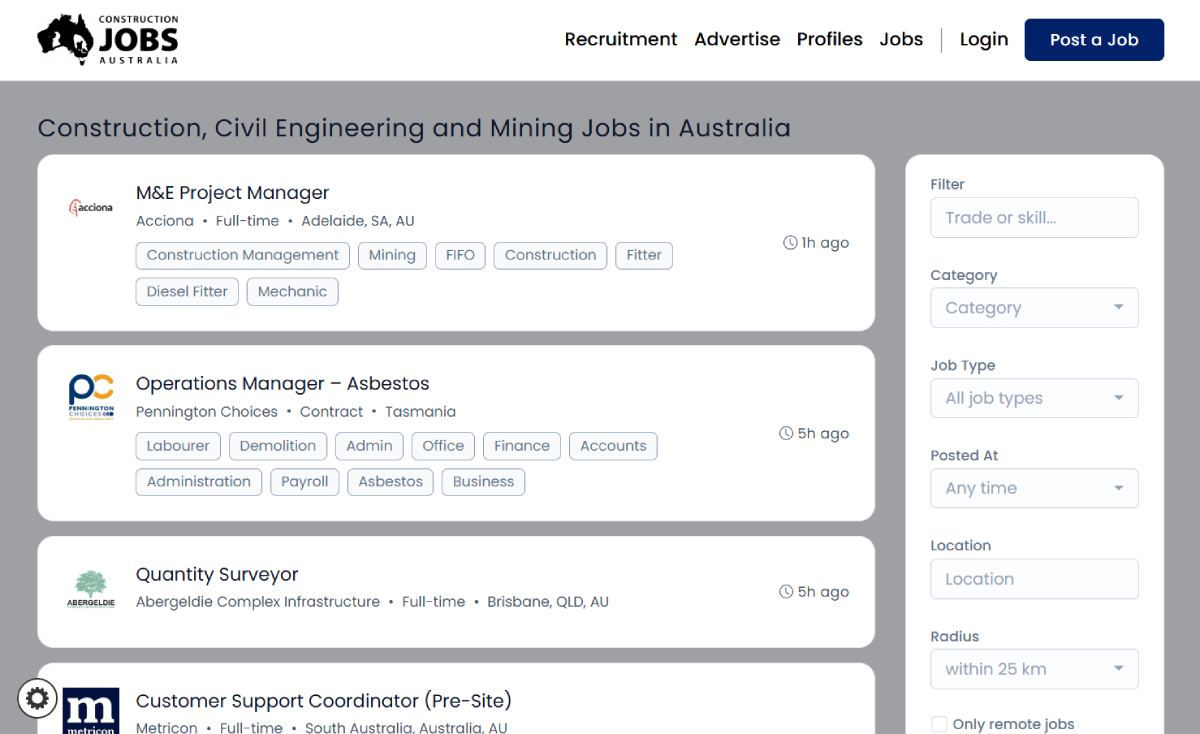The width and height of the screenshot is (1200, 734).
Task: Open the Operations Manager – Asbestos listing
Action: (x=282, y=383)
